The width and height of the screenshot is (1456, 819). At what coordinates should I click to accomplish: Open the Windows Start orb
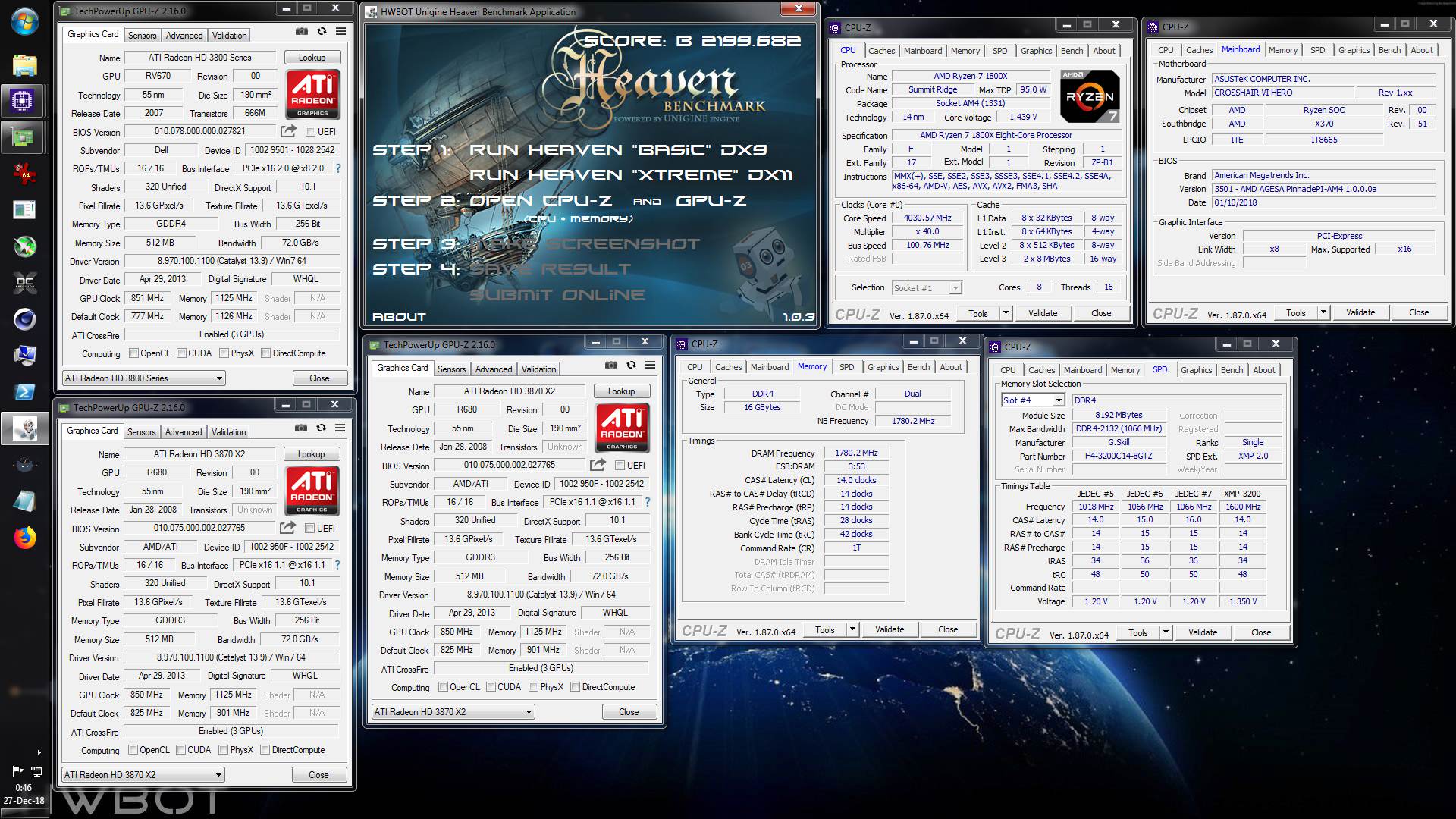25,20
